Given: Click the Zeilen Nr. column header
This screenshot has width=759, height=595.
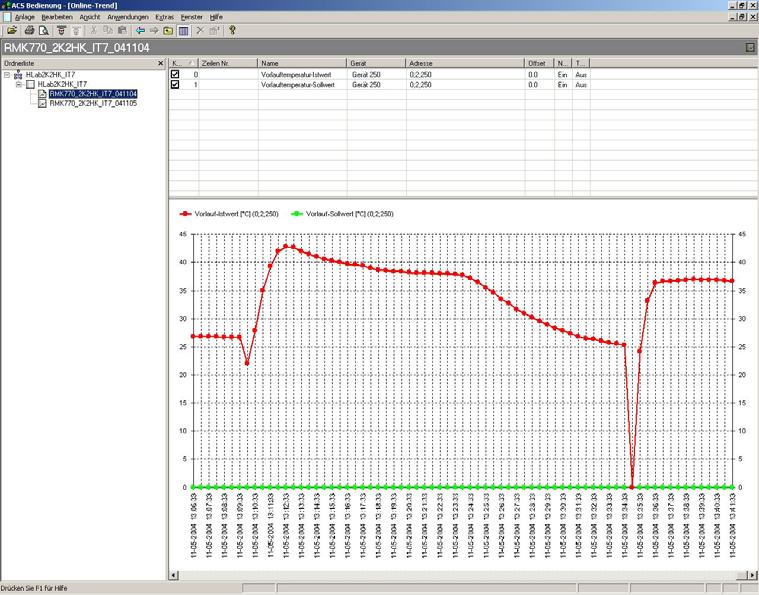Looking at the screenshot, I should click(x=228, y=63).
